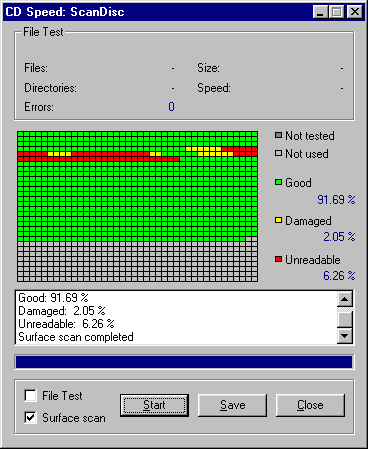The image size is (368, 449).
Task: Enable the File Test checkbox
Action: [31, 396]
